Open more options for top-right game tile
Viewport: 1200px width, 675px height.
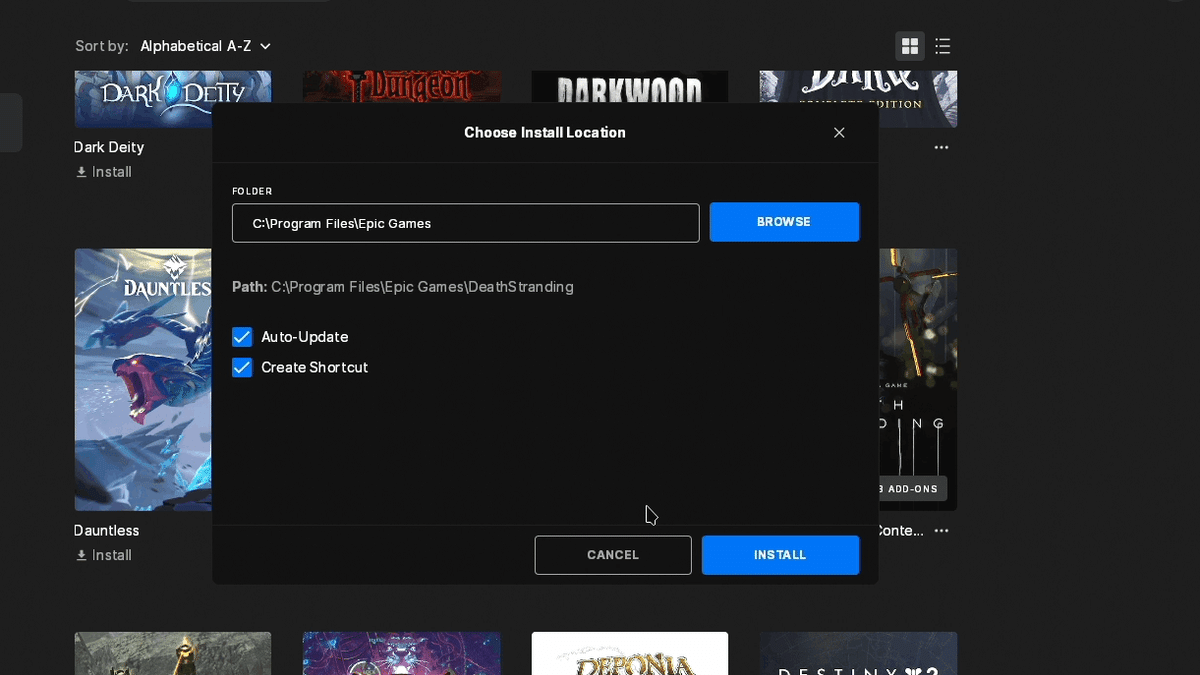tap(941, 147)
